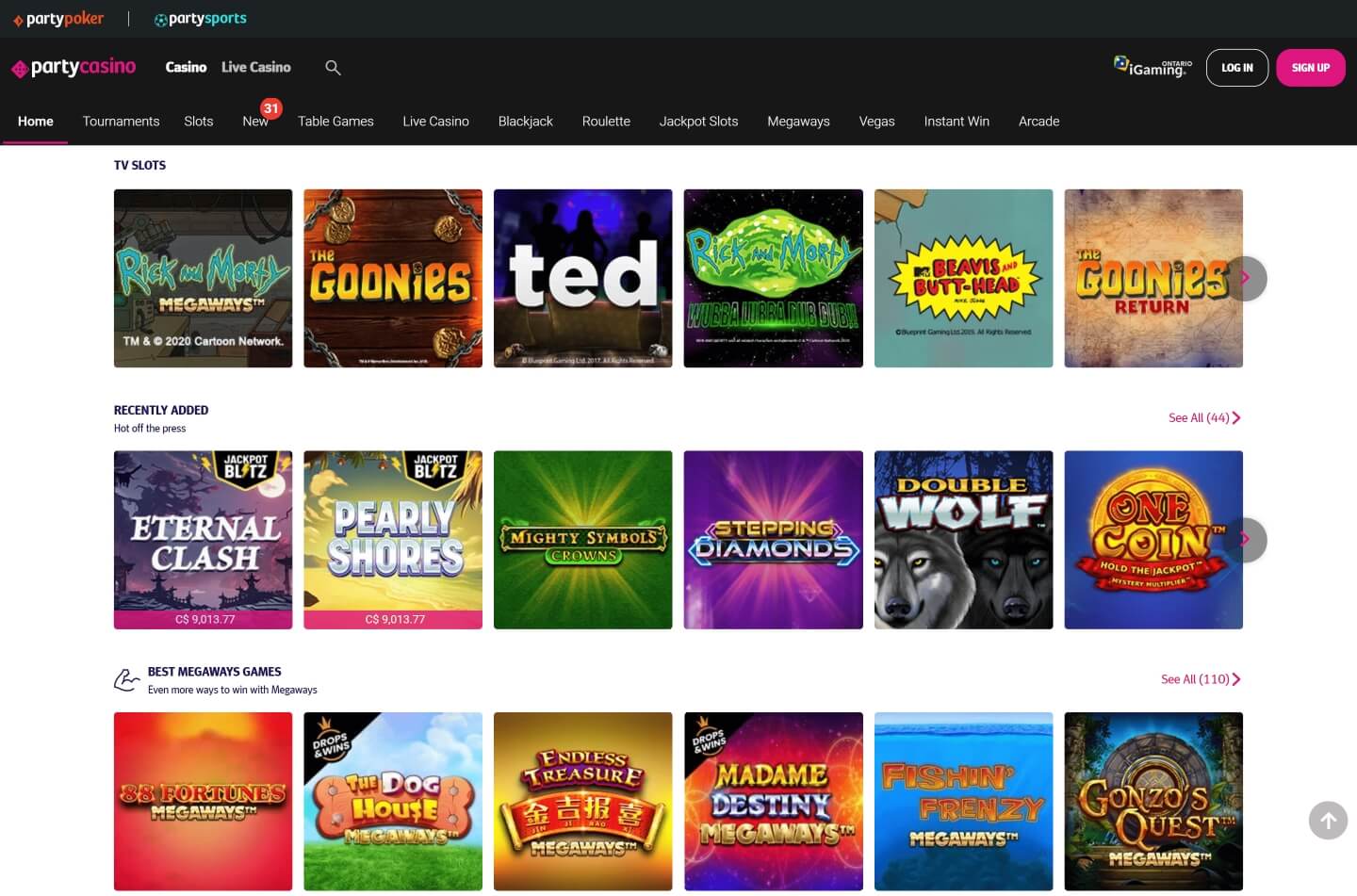Viewport: 1357px width, 896px height.
Task: See all 110 Megaways games
Action: point(1201,679)
